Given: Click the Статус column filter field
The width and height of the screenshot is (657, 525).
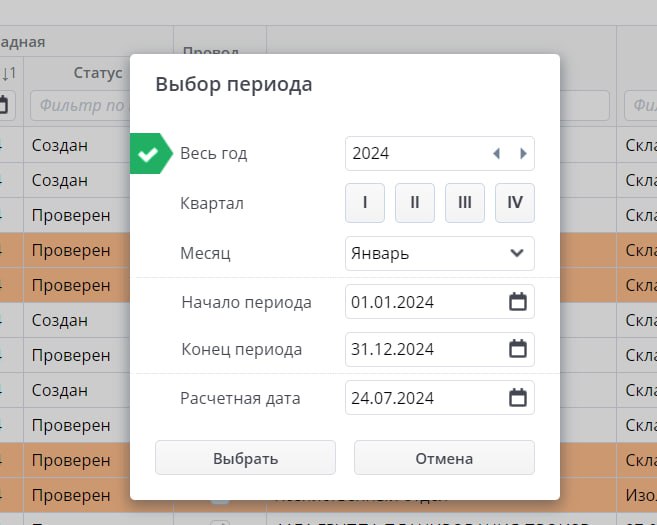Looking at the screenshot, I should coord(80,106).
